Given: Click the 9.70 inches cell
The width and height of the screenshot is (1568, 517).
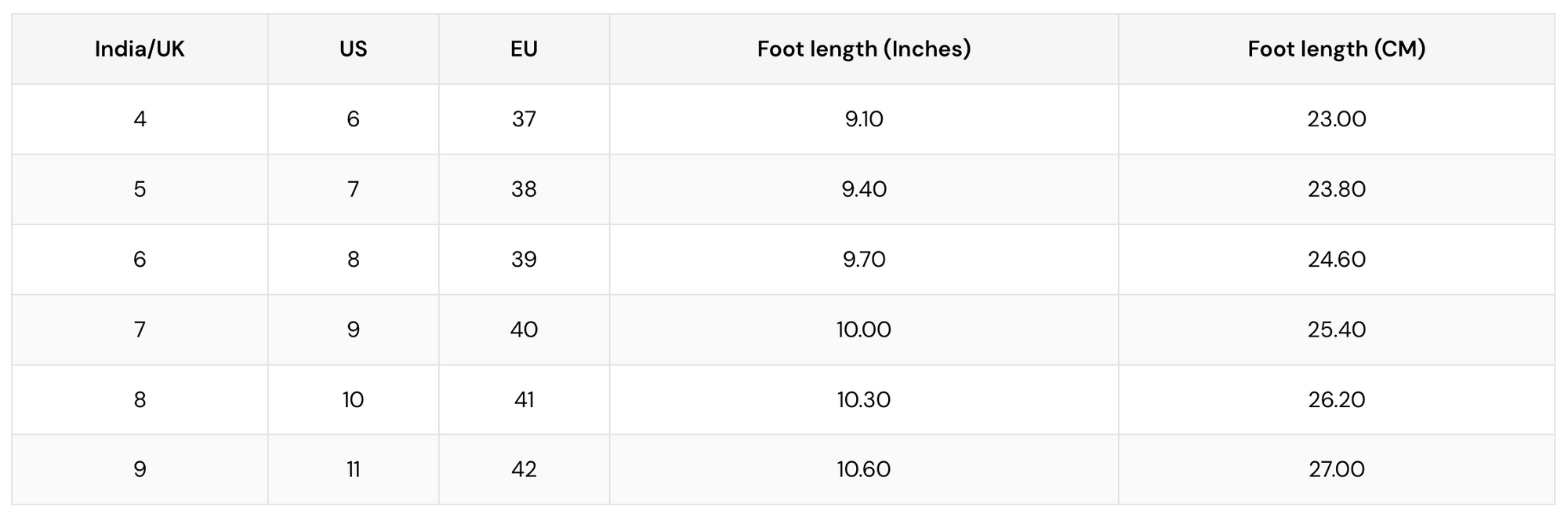Looking at the screenshot, I should [x=864, y=260].
